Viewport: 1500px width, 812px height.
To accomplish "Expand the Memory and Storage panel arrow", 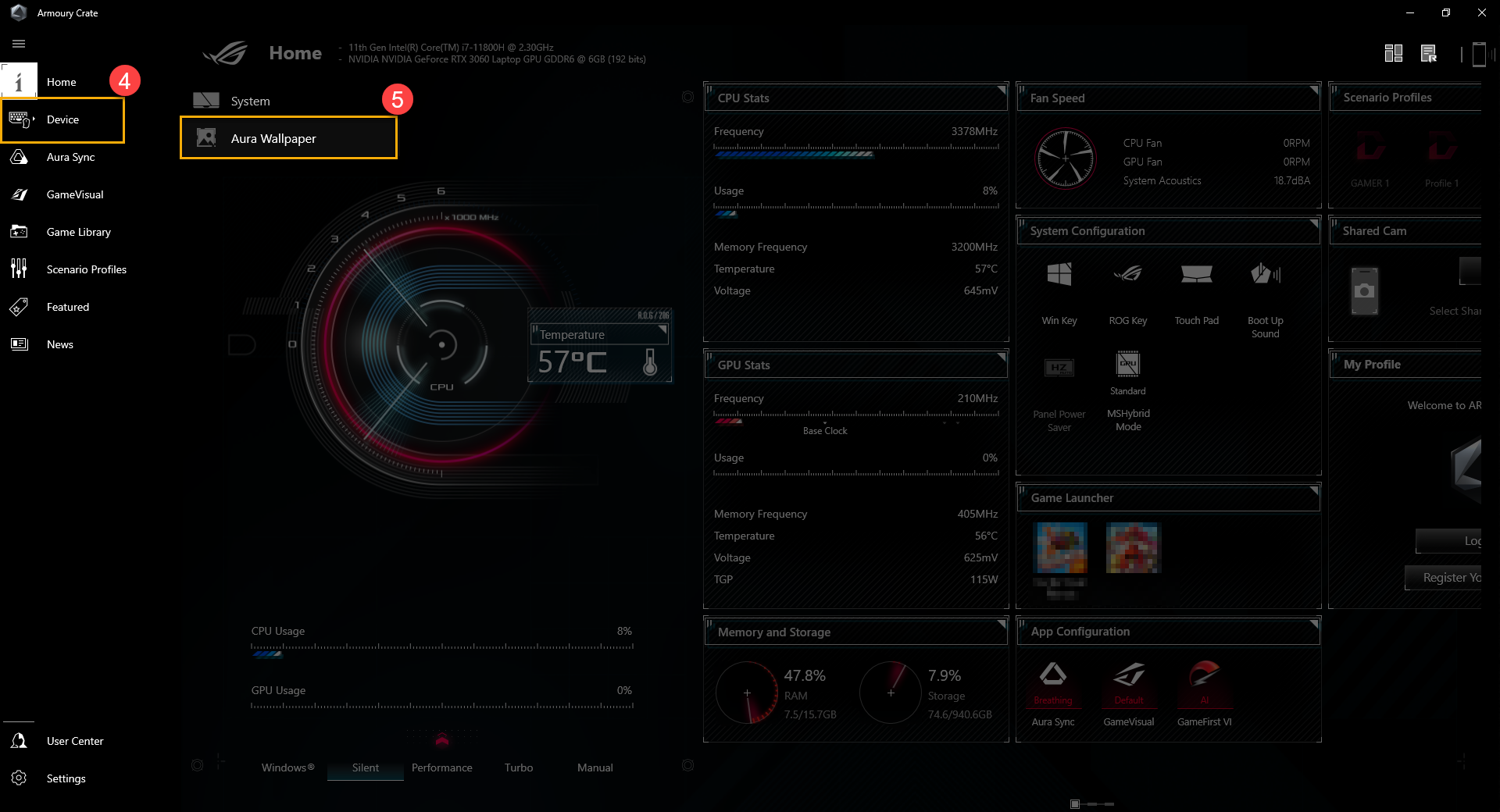I will tap(1001, 623).
